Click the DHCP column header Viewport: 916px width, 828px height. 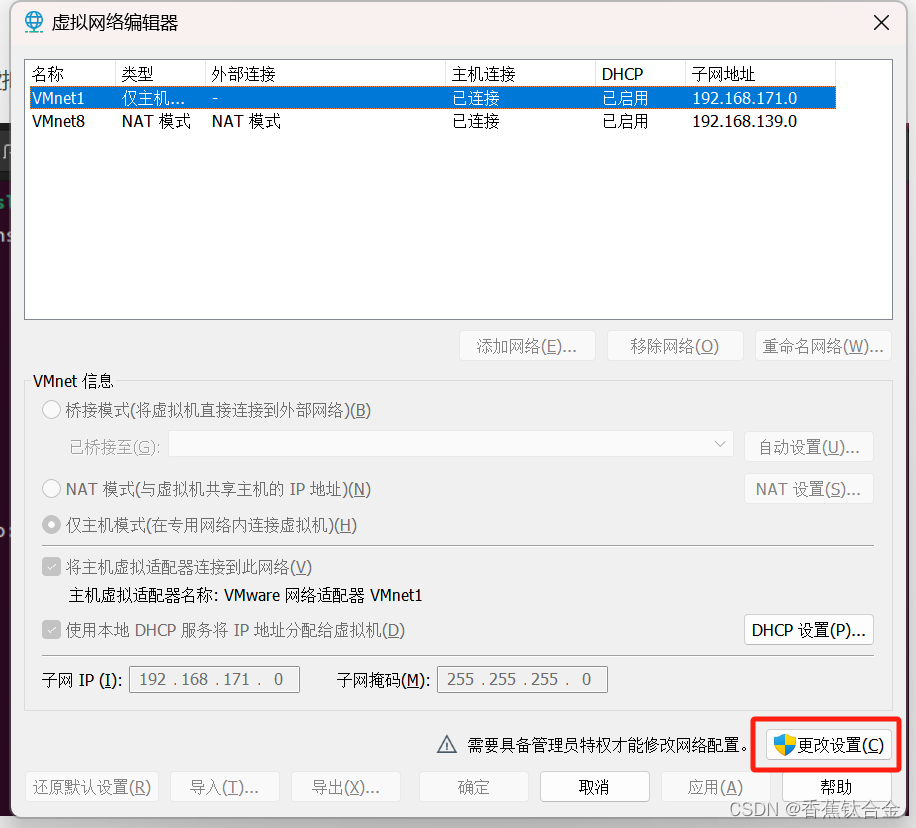(x=640, y=74)
